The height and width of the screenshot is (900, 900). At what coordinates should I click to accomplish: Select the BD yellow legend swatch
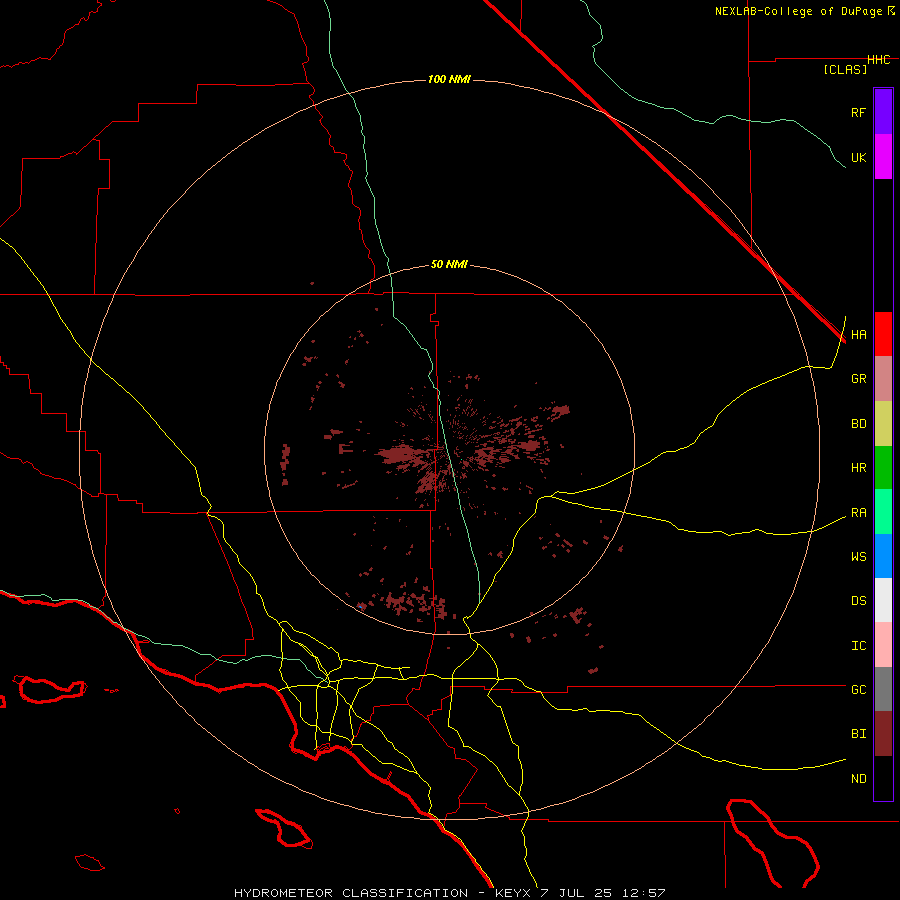point(883,424)
